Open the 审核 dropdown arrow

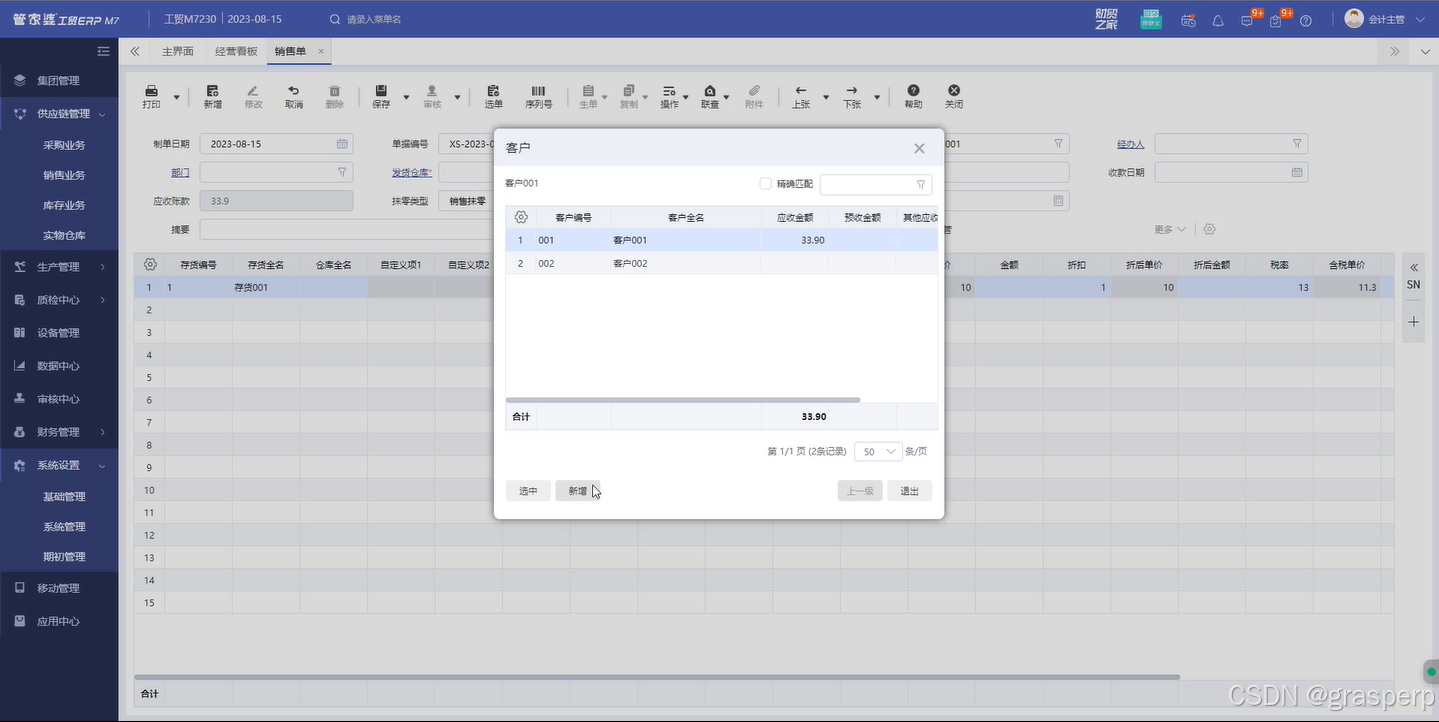click(x=457, y=97)
